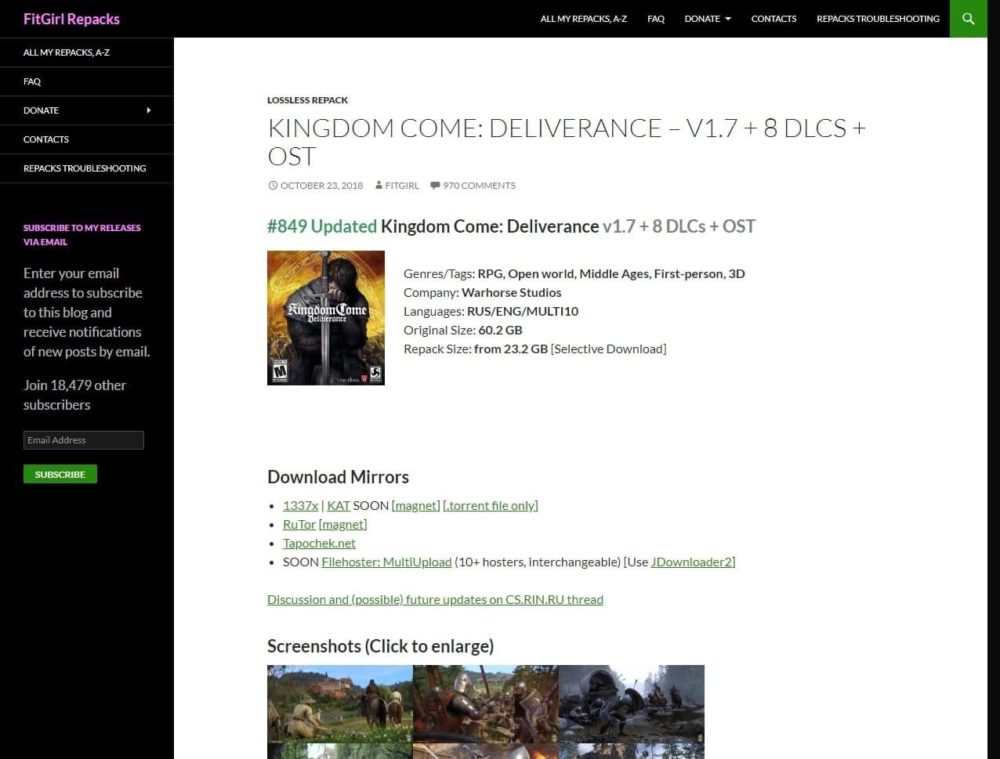This screenshot has width=1000, height=759.
Task: Click the .torrent file only link
Action: click(490, 505)
